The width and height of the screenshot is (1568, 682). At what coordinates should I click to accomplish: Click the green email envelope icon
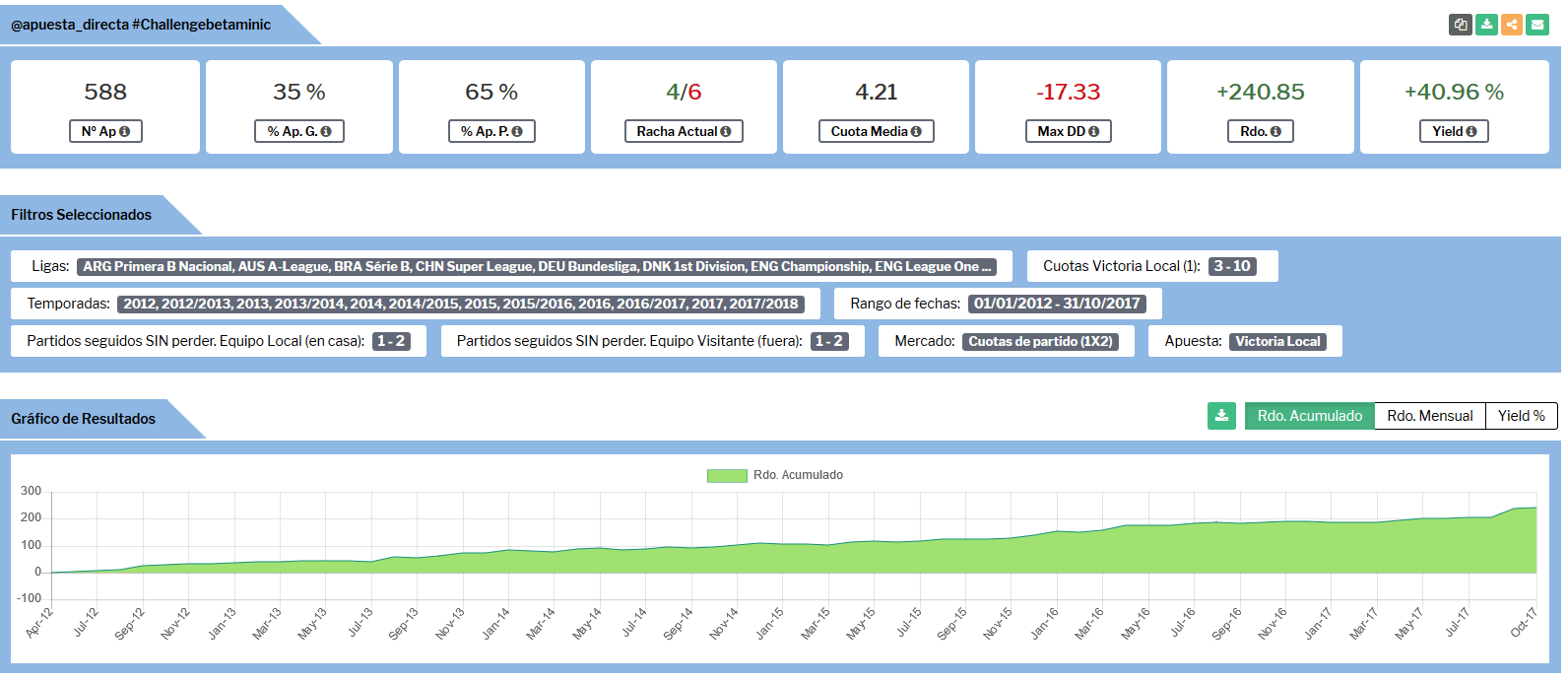1537,25
